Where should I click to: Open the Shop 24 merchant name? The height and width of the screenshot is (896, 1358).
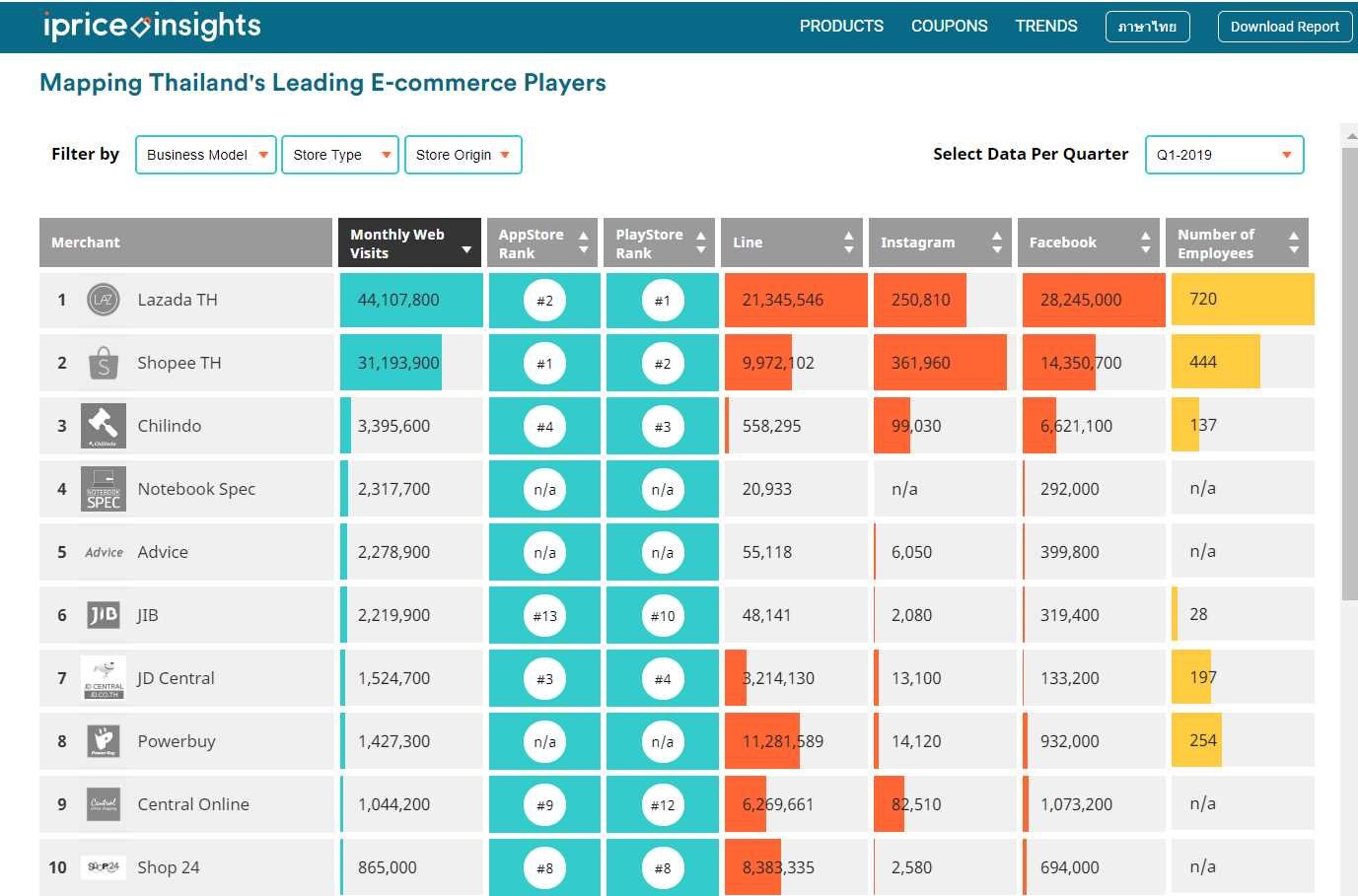click(169, 867)
